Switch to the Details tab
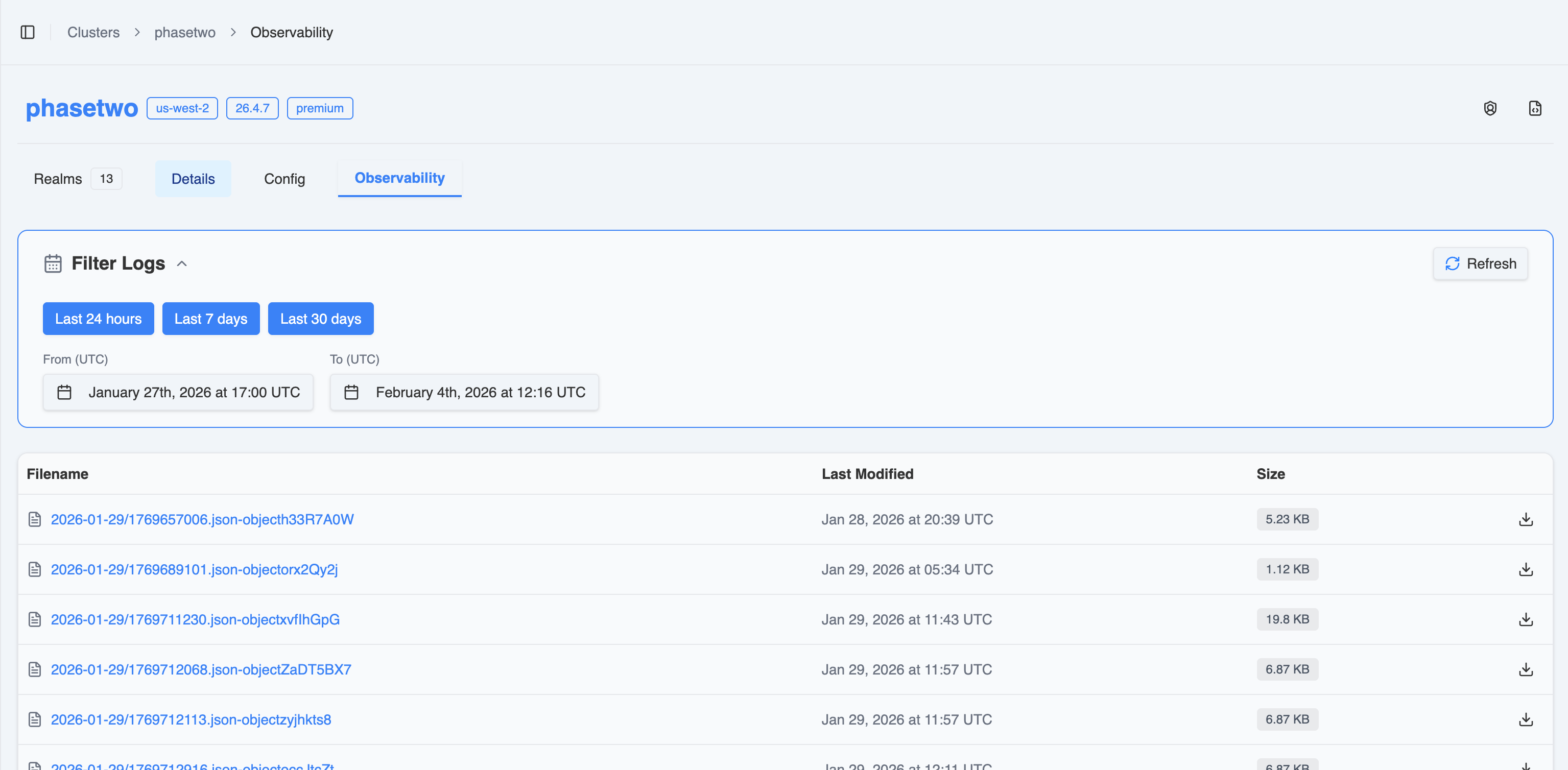 point(193,179)
